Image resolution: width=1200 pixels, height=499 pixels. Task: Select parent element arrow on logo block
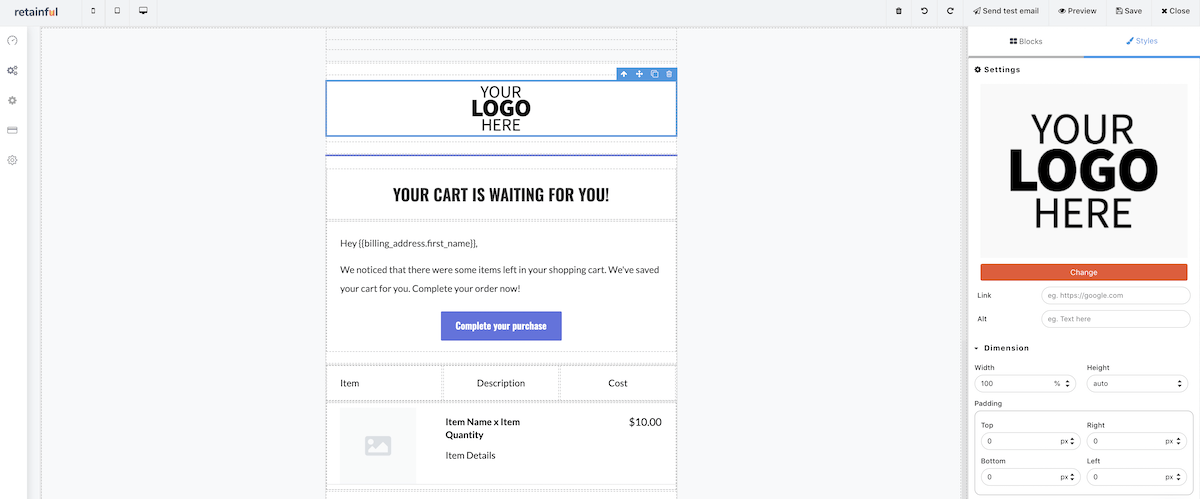[624, 74]
